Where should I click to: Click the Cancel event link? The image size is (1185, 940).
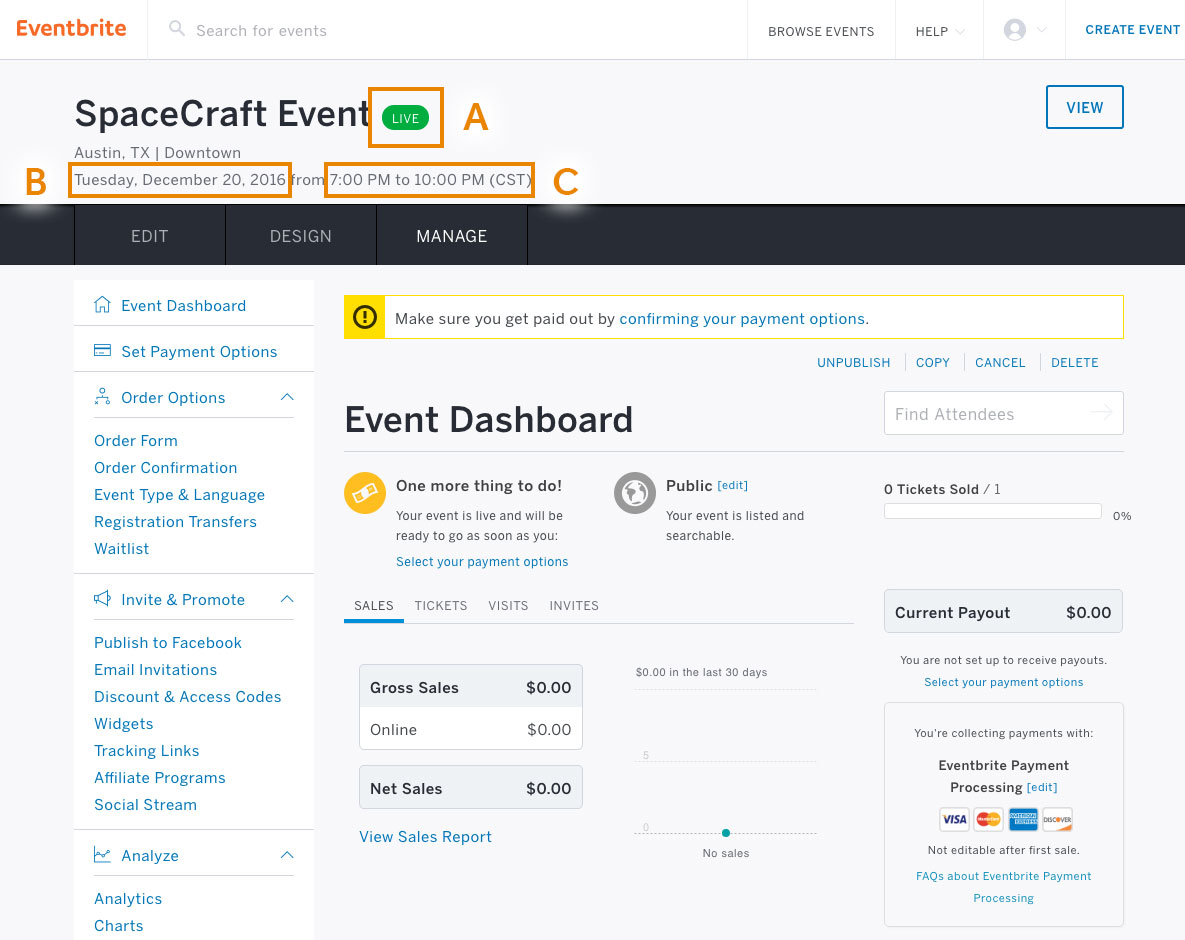tap(1000, 362)
